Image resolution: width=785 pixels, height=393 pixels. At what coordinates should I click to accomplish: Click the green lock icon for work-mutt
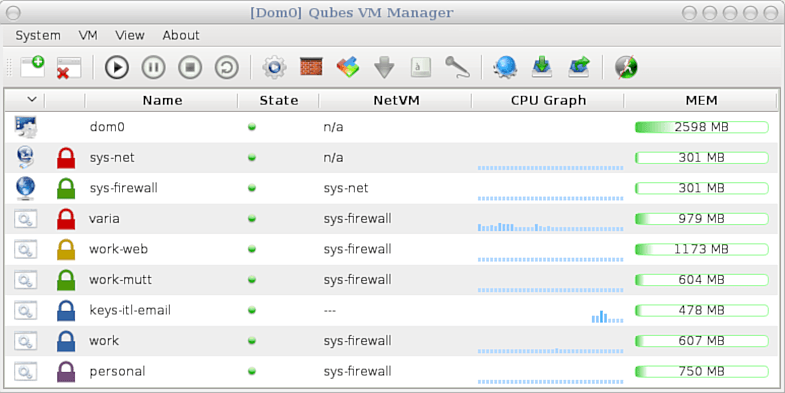66,280
